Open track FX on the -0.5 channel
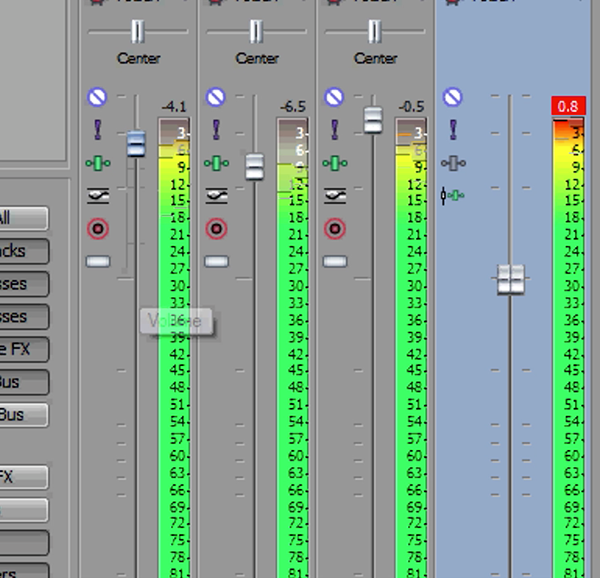This screenshot has height=578, width=600. click(335, 163)
